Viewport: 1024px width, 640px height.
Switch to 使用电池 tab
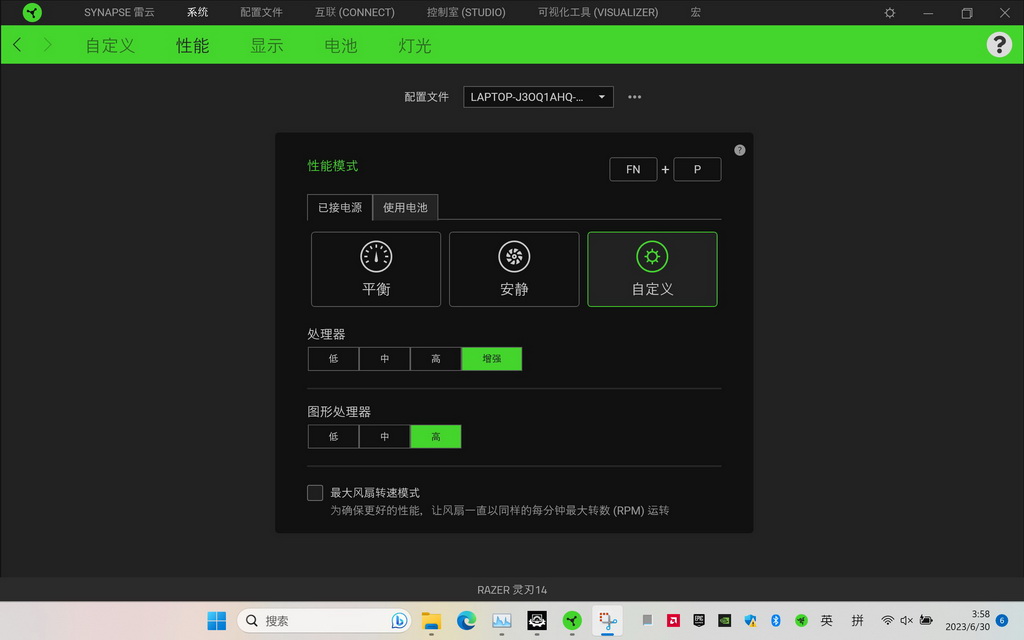(405, 207)
